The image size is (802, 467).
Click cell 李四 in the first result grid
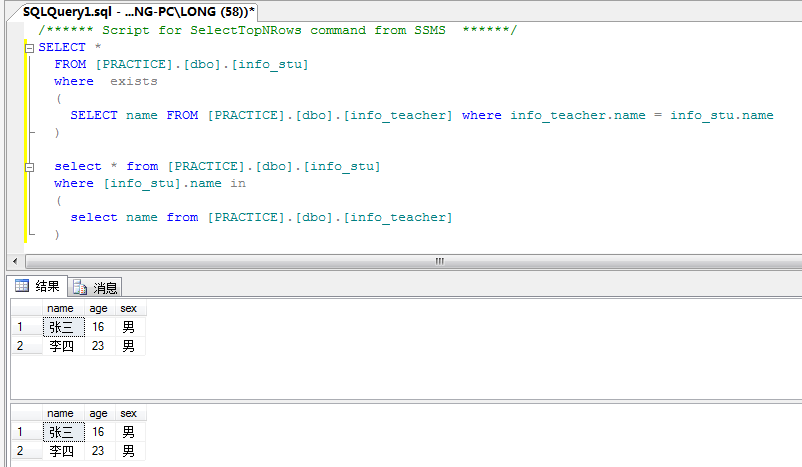point(63,346)
